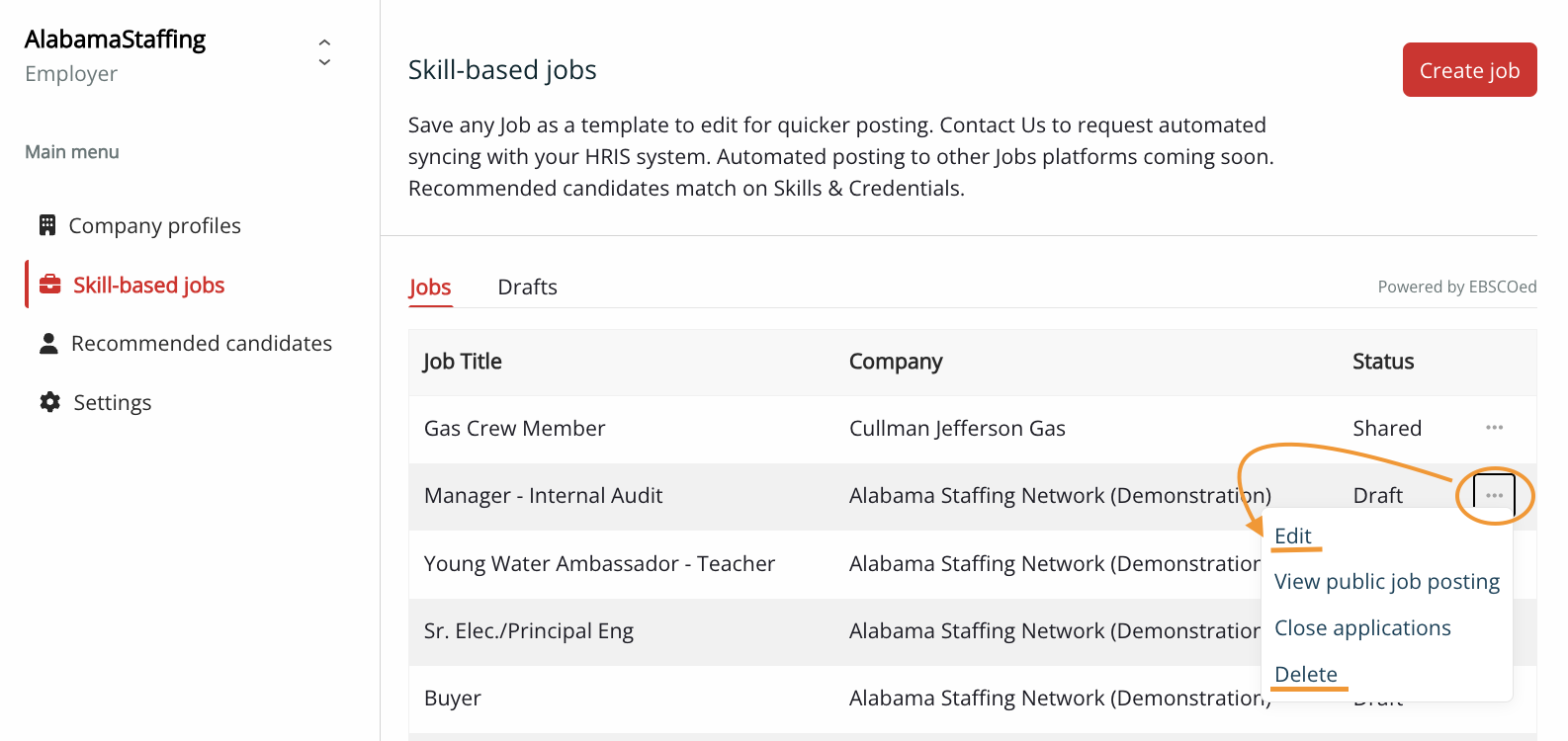This screenshot has width=1568, height=741.
Task: Open Recommended candidates in the sidebar
Action: [201, 343]
